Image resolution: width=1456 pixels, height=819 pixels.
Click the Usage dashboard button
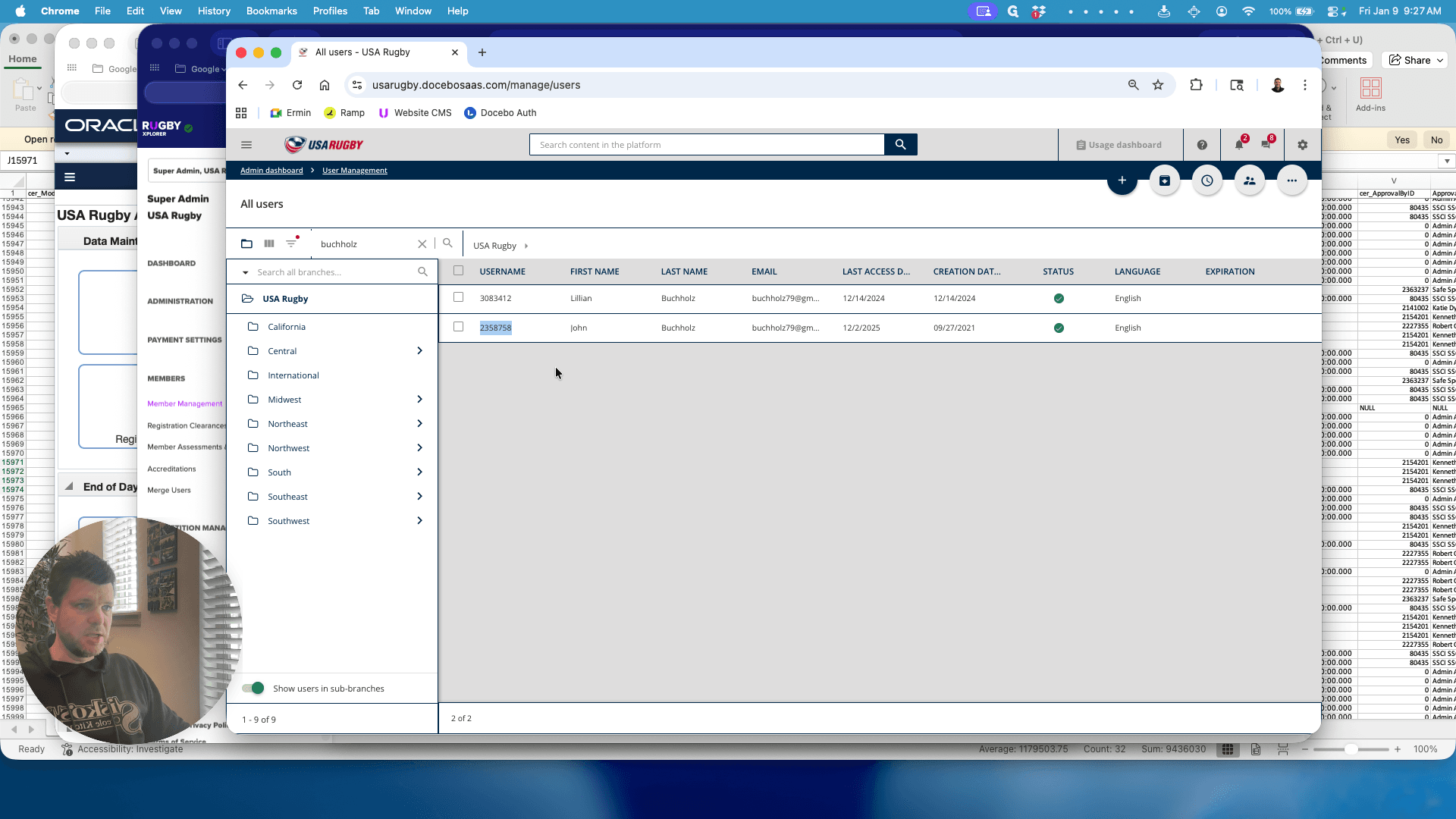coord(1119,145)
